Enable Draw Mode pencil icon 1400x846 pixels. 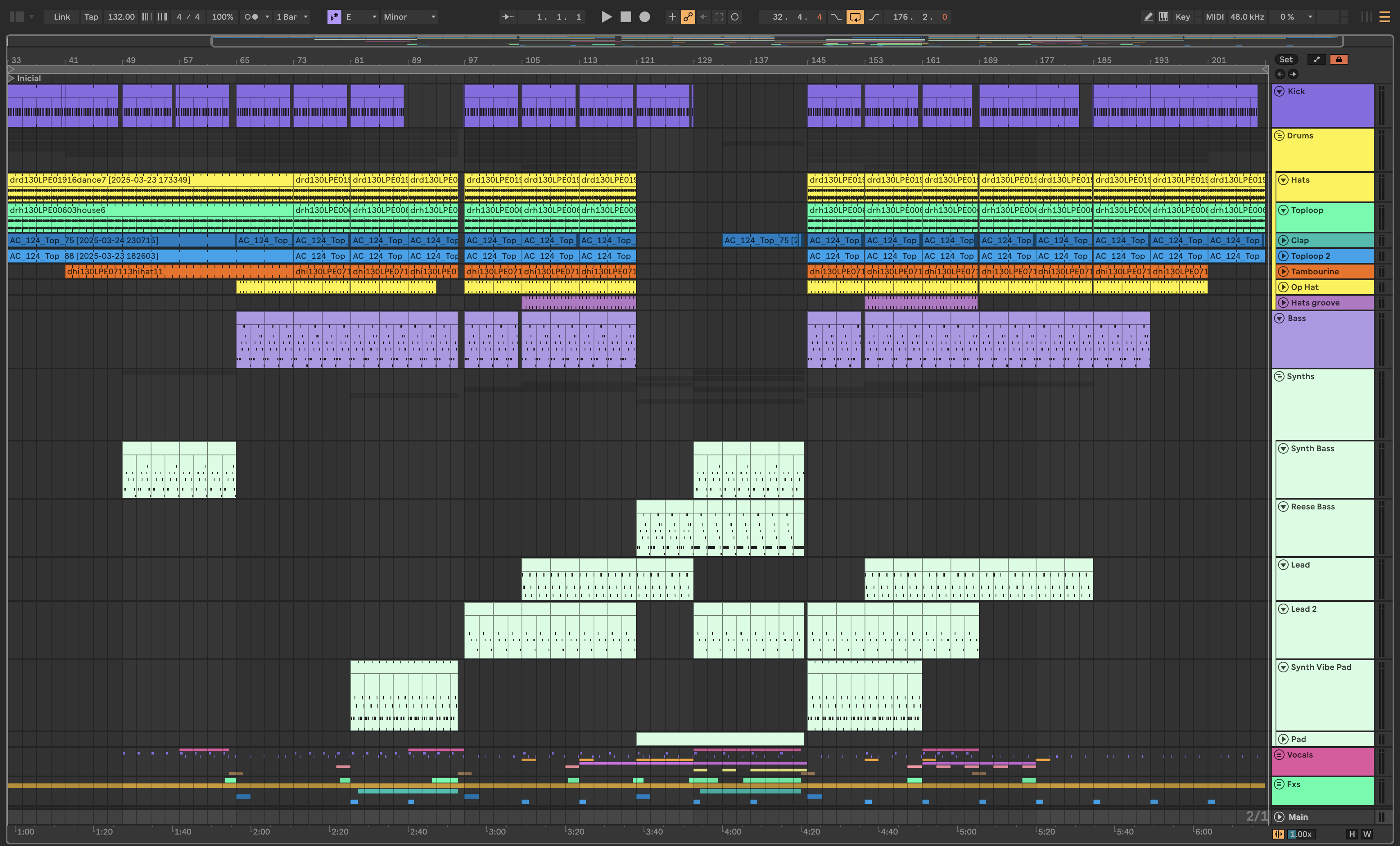1148,17
